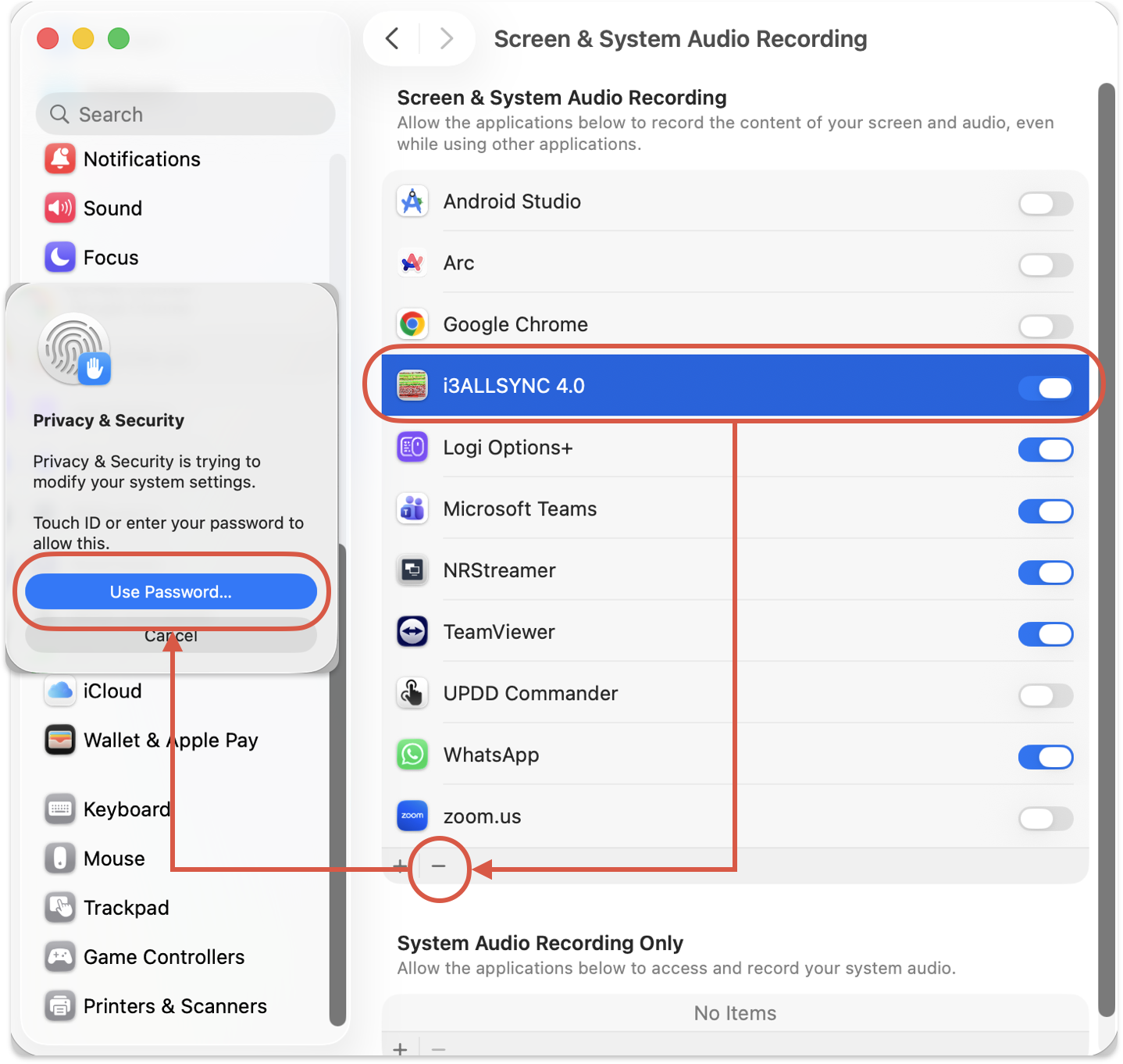
Task: Select the Android Studio row label
Action: pos(512,202)
